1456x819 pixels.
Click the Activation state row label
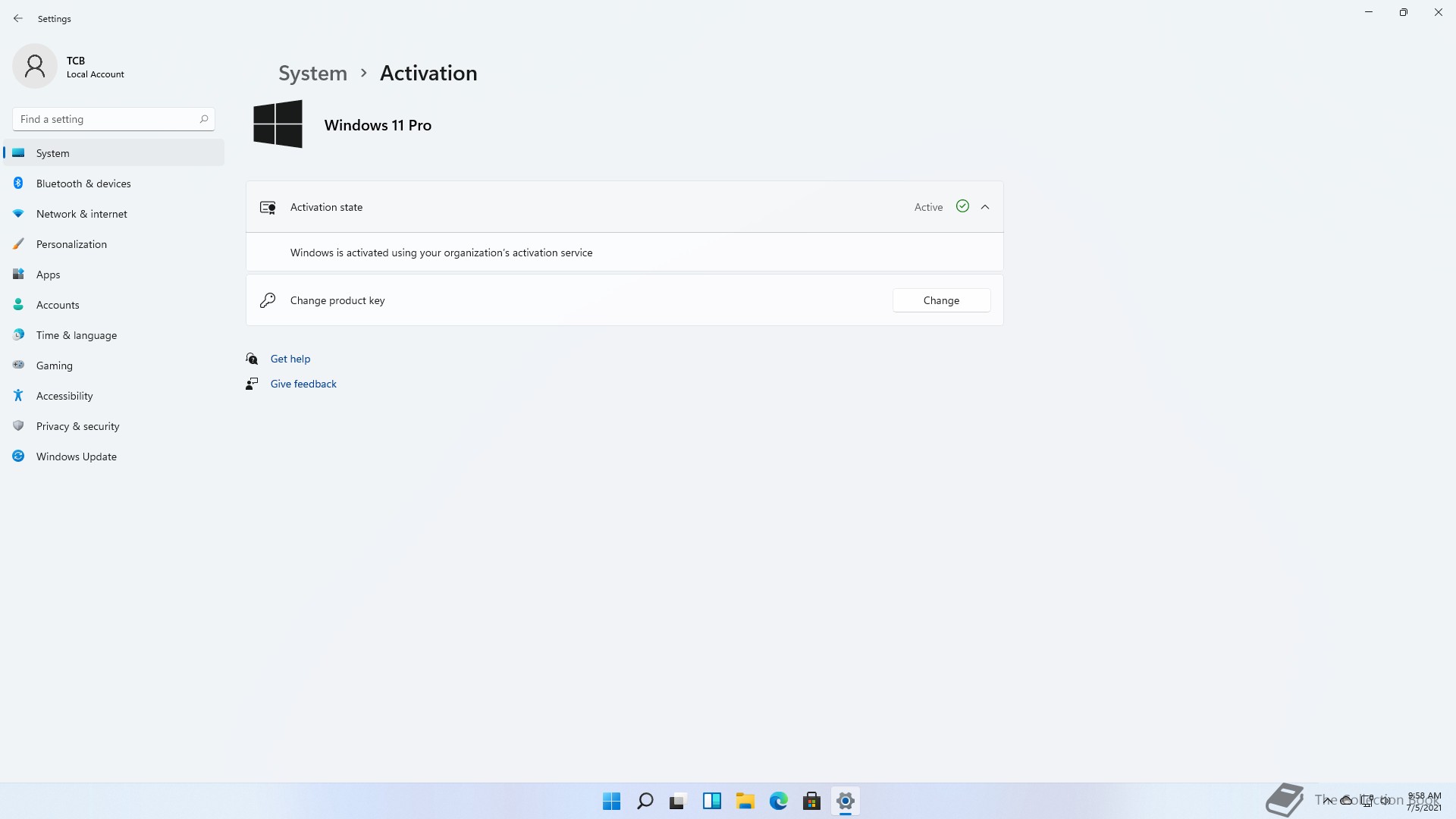click(326, 207)
